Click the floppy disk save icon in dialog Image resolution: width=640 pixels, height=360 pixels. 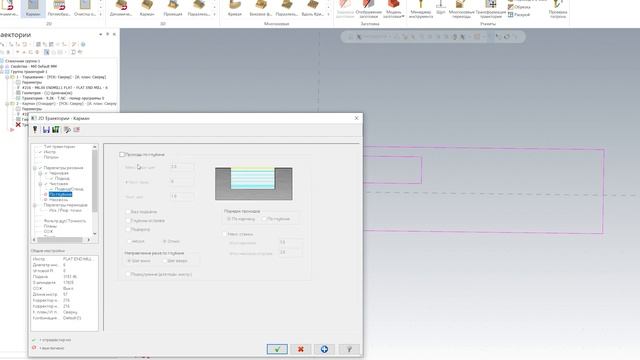[46, 129]
